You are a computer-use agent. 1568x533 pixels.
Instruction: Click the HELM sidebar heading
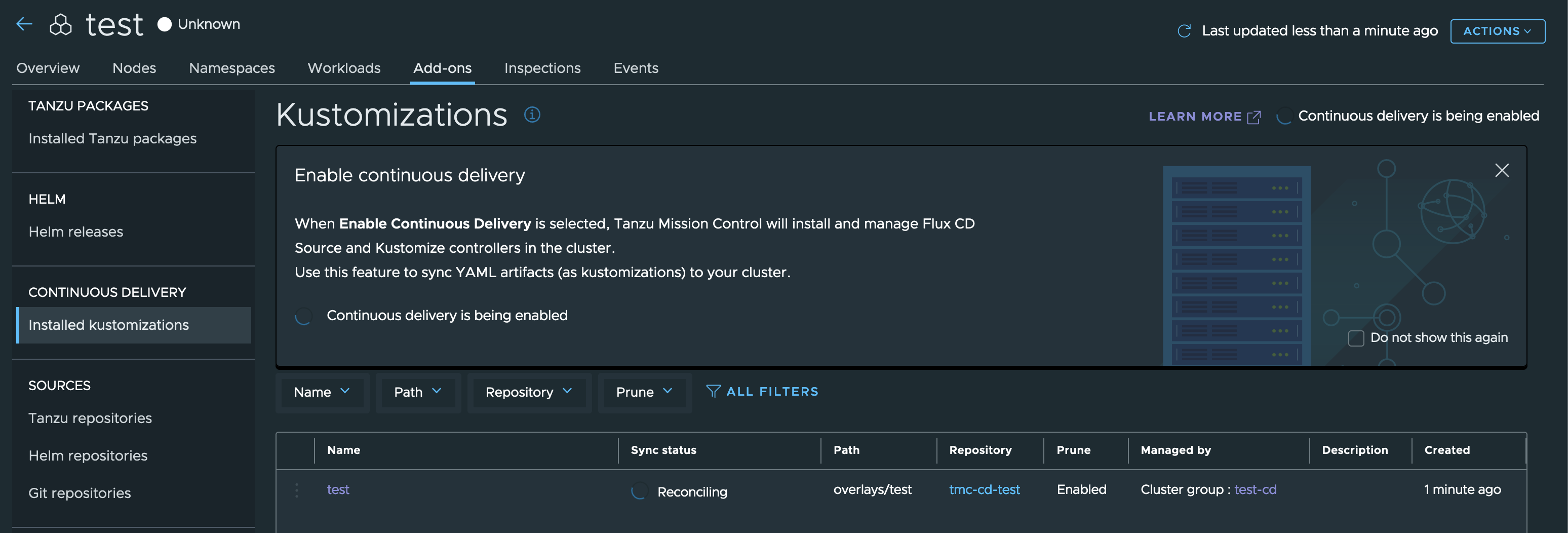47,199
